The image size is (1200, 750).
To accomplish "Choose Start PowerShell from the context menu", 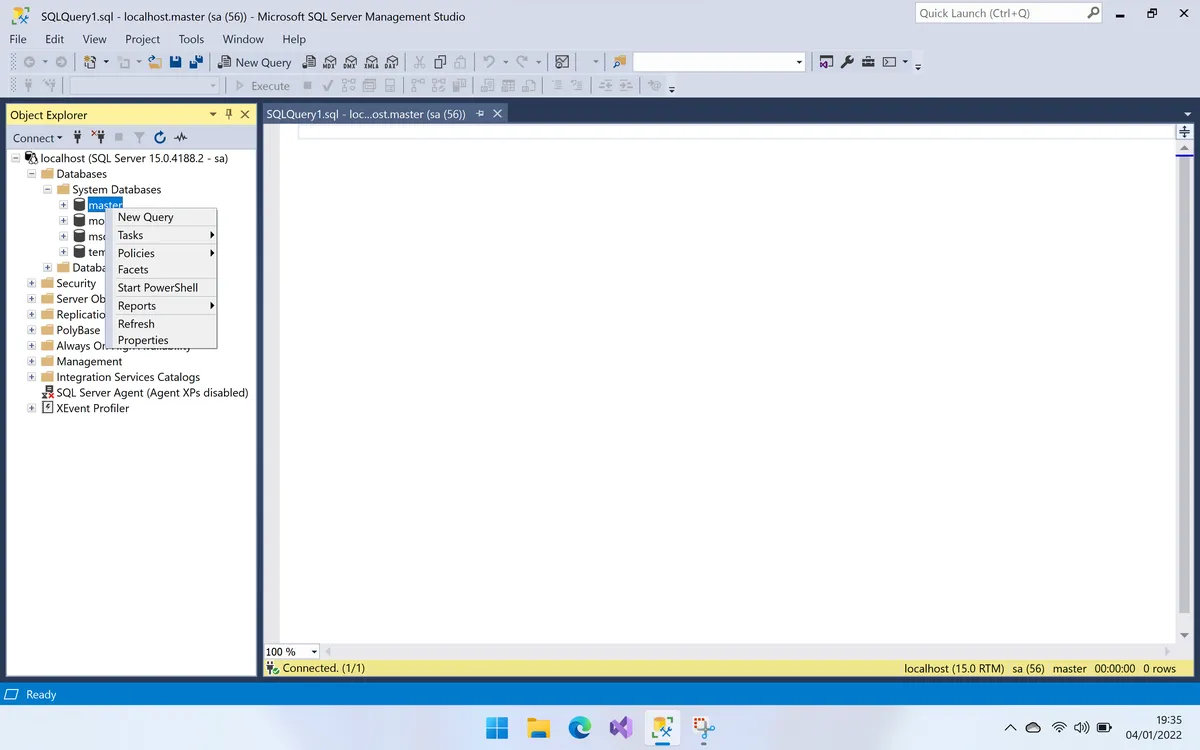I will click(161, 287).
